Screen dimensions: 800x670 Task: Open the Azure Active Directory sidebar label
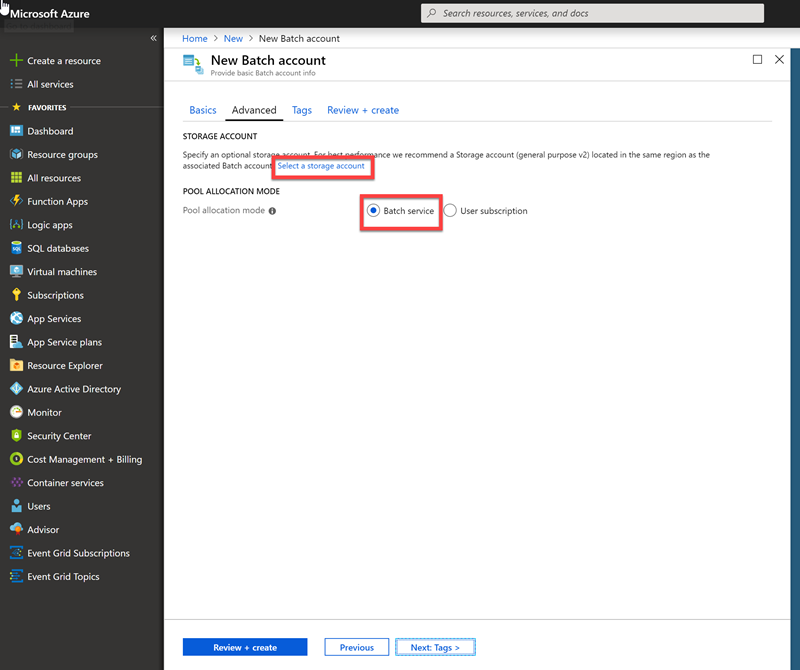(74, 389)
